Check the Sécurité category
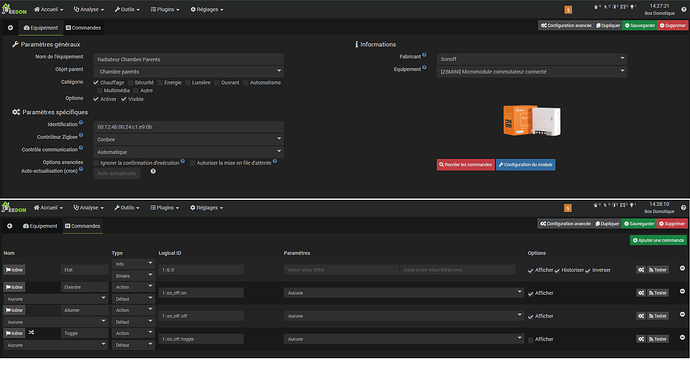The height and width of the screenshot is (368, 690). click(131, 83)
